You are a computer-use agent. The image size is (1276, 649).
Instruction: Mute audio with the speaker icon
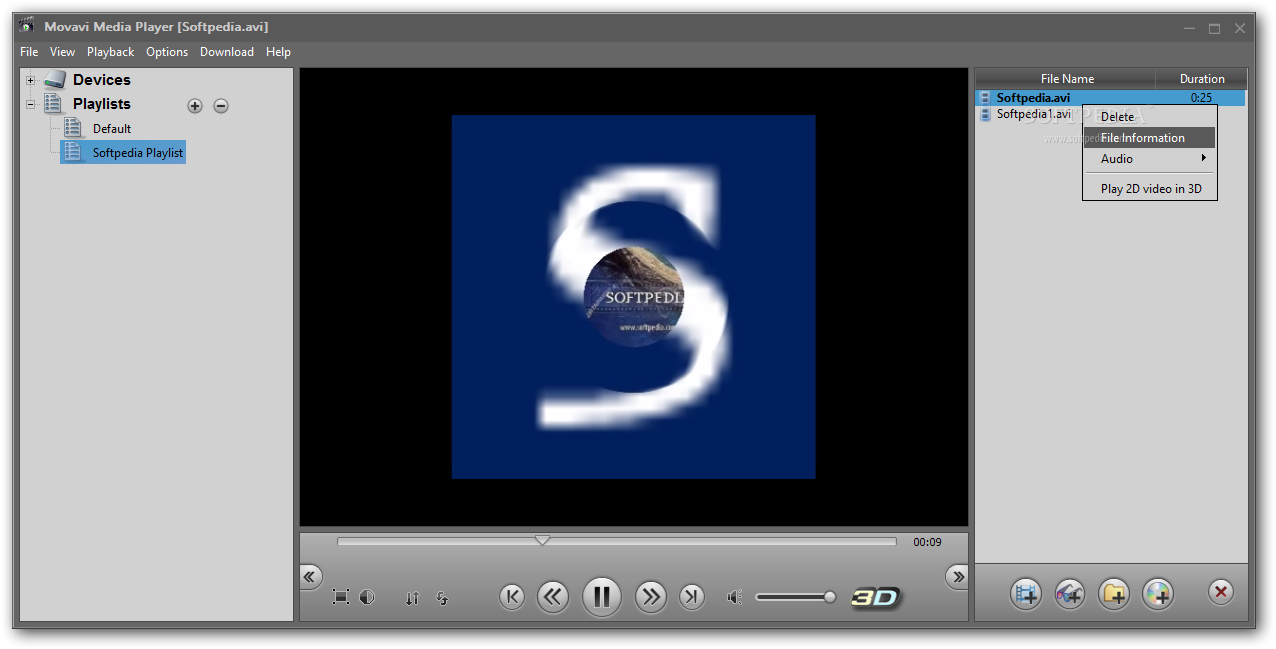click(734, 597)
